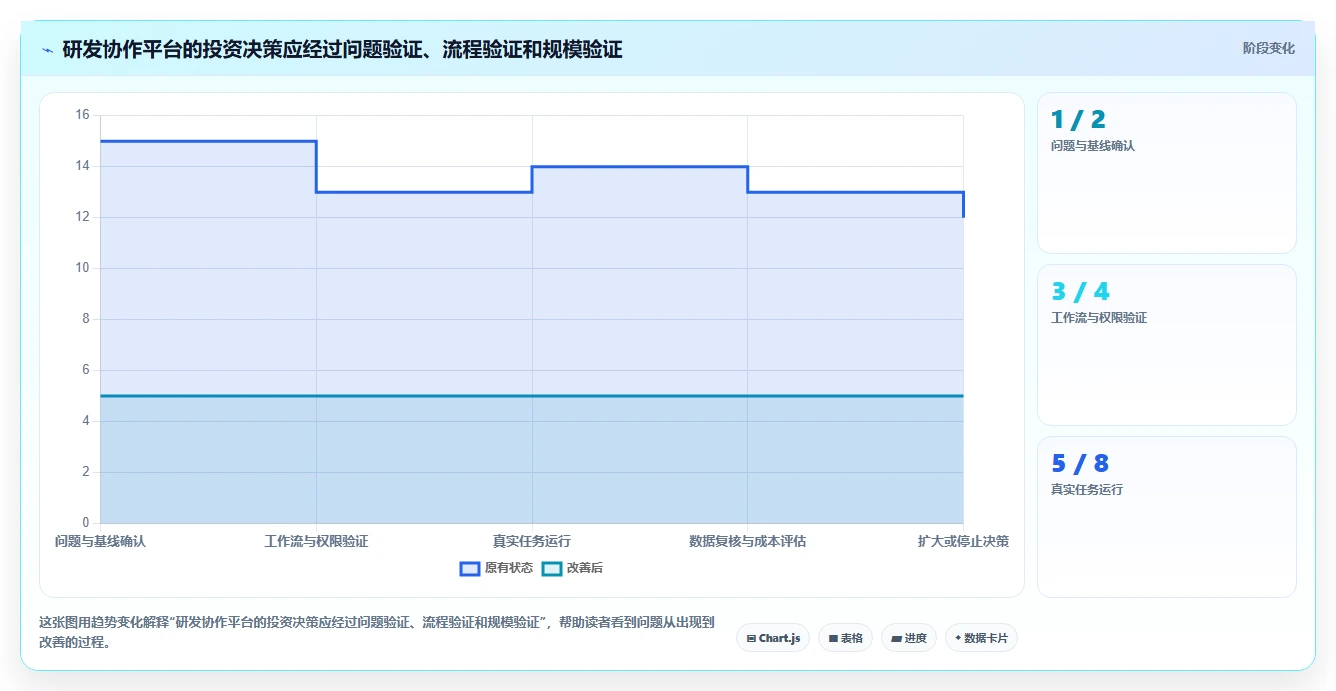Click x-axis label 数据复核与成本评估

click(x=748, y=541)
